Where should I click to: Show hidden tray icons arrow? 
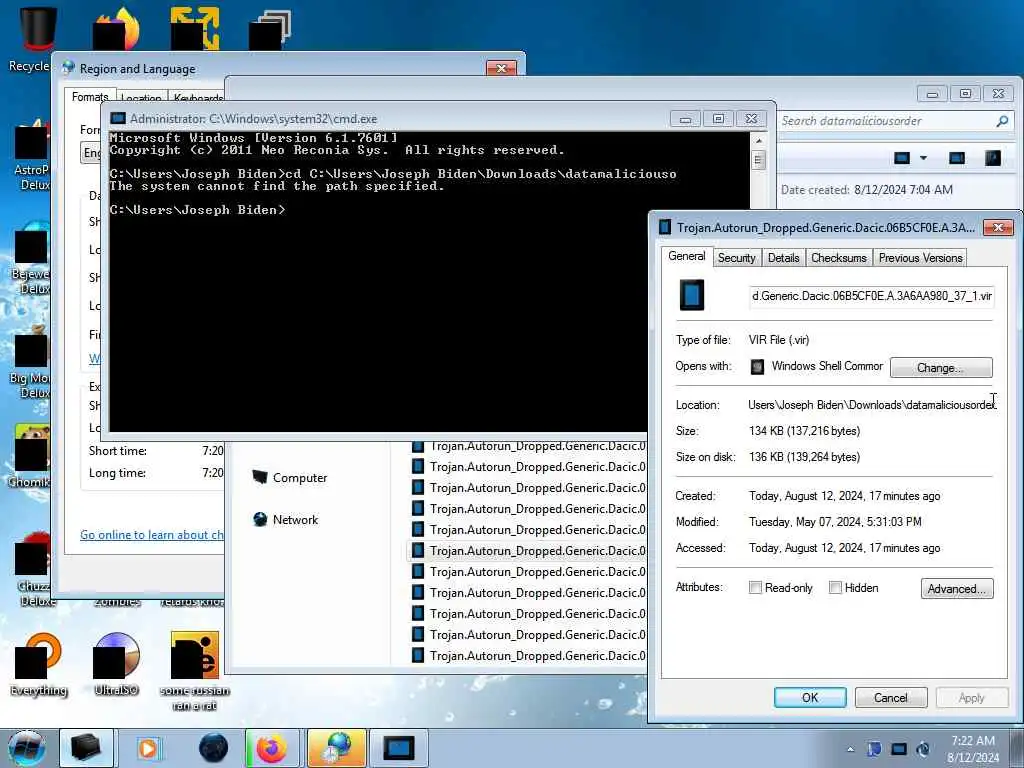pyautogui.click(x=850, y=750)
